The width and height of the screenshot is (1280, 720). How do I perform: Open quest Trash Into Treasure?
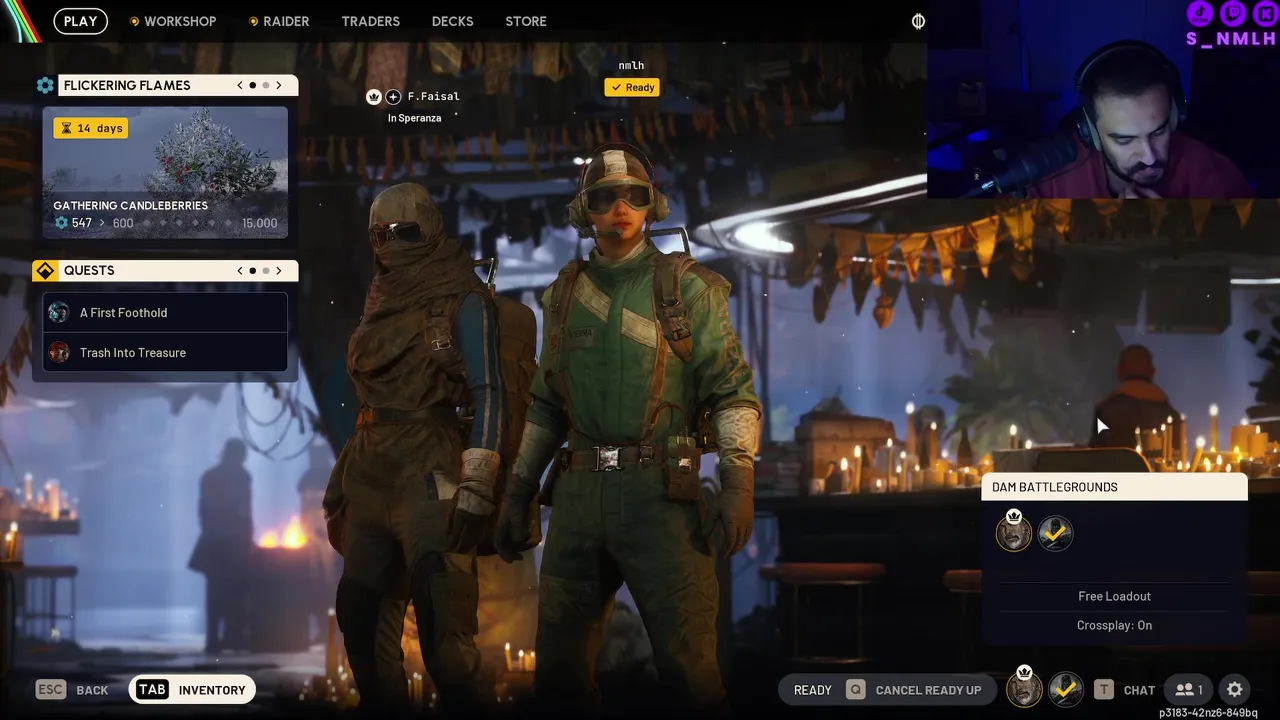click(165, 353)
